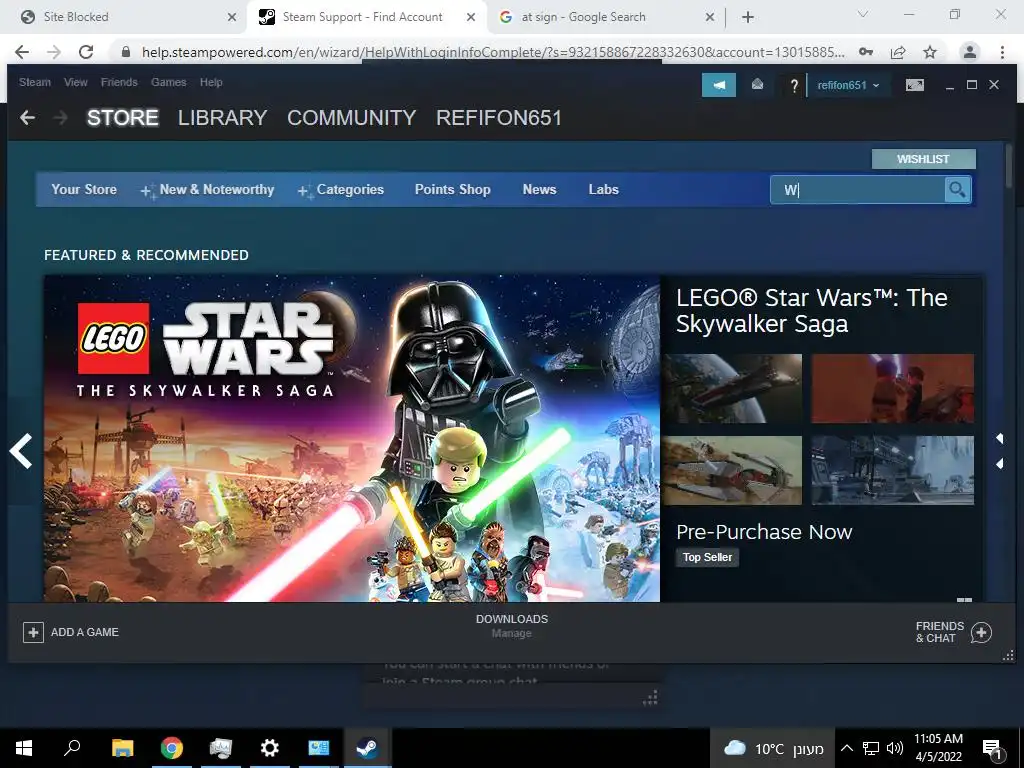
Task: Reload the Chrome page
Action: tap(86, 52)
